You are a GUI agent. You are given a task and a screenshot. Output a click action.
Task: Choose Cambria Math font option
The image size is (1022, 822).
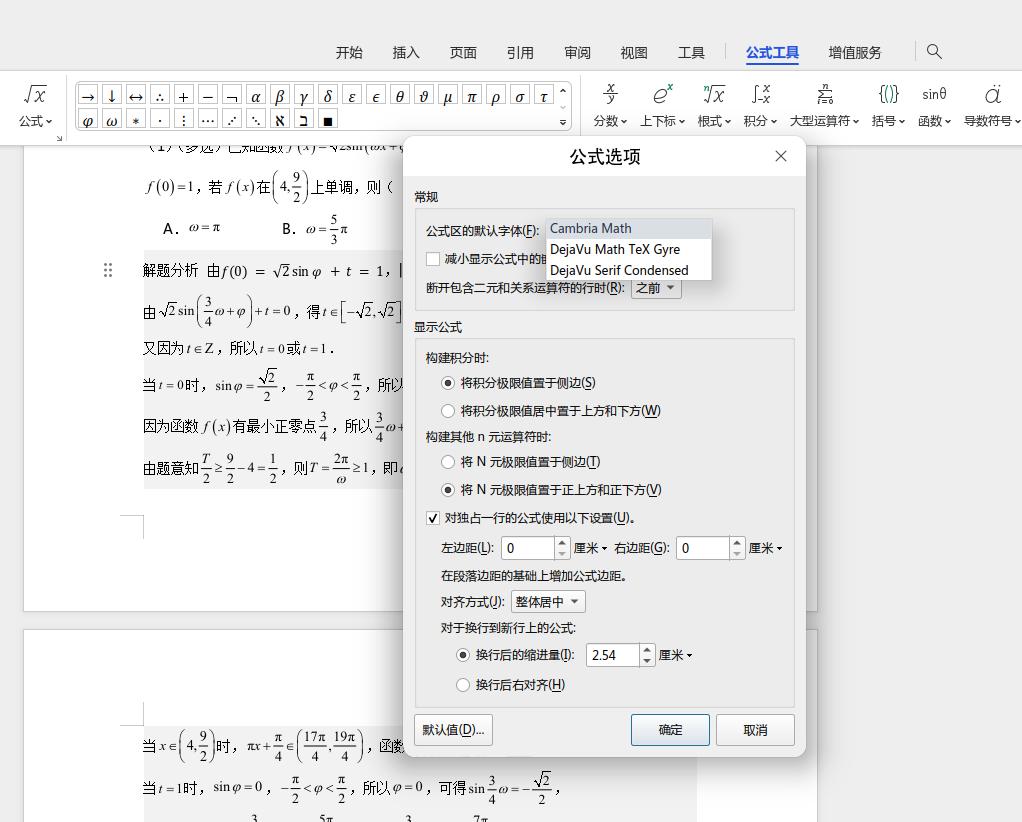tap(629, 228)
